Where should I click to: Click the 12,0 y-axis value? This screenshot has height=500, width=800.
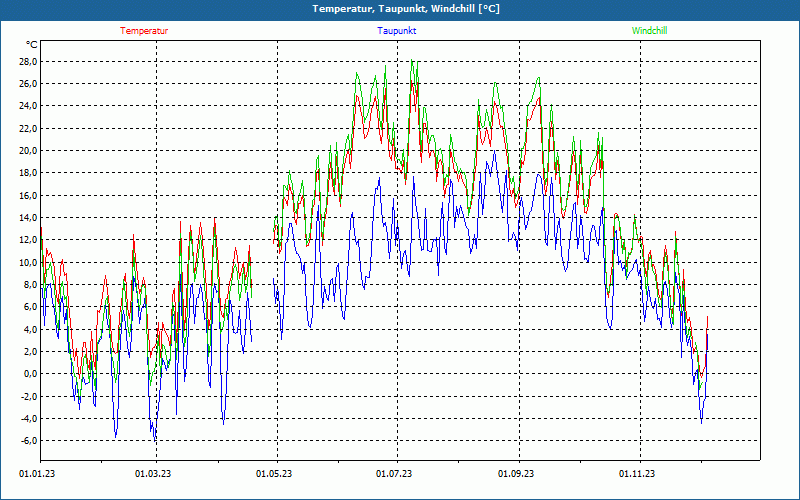28,240
